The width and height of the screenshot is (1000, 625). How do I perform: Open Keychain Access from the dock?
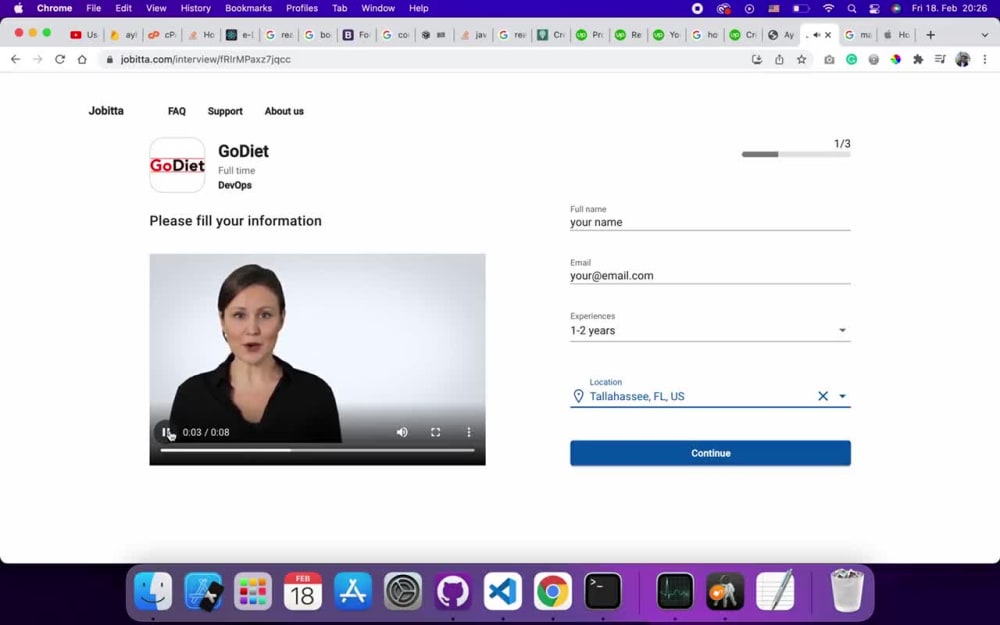(x=725, y=591)
